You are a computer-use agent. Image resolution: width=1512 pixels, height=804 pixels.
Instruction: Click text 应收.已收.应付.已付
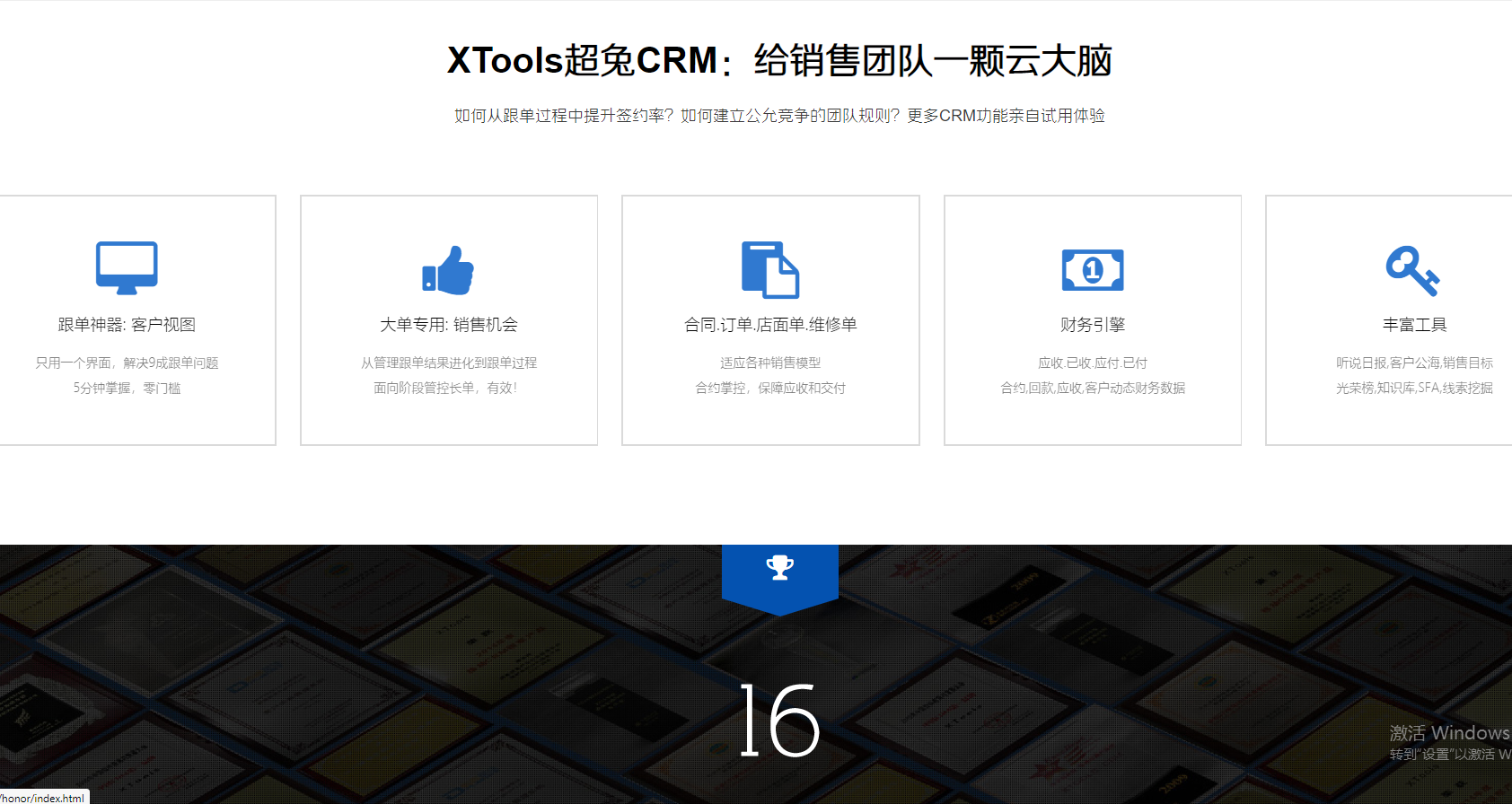[x=1093, y=363]
